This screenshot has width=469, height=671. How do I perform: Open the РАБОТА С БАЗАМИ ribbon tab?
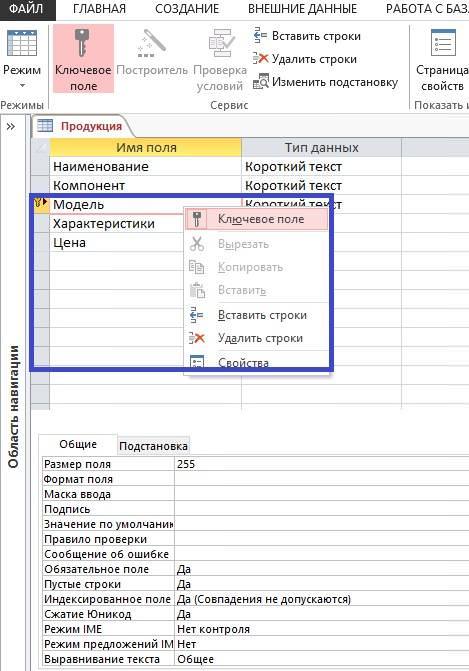(426, 9)
